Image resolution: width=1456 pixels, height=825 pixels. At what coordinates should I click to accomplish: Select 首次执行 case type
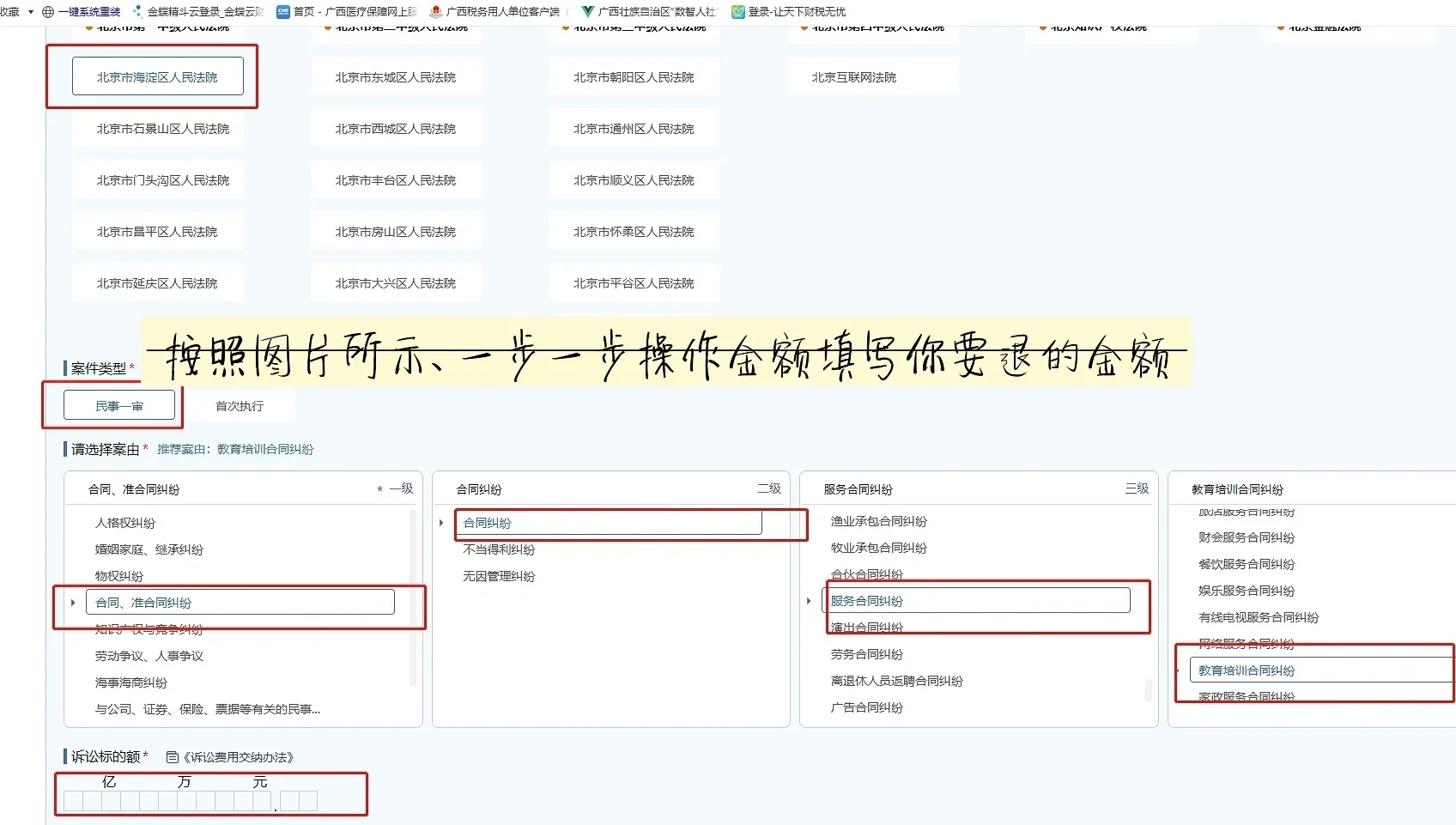point(240,405)
